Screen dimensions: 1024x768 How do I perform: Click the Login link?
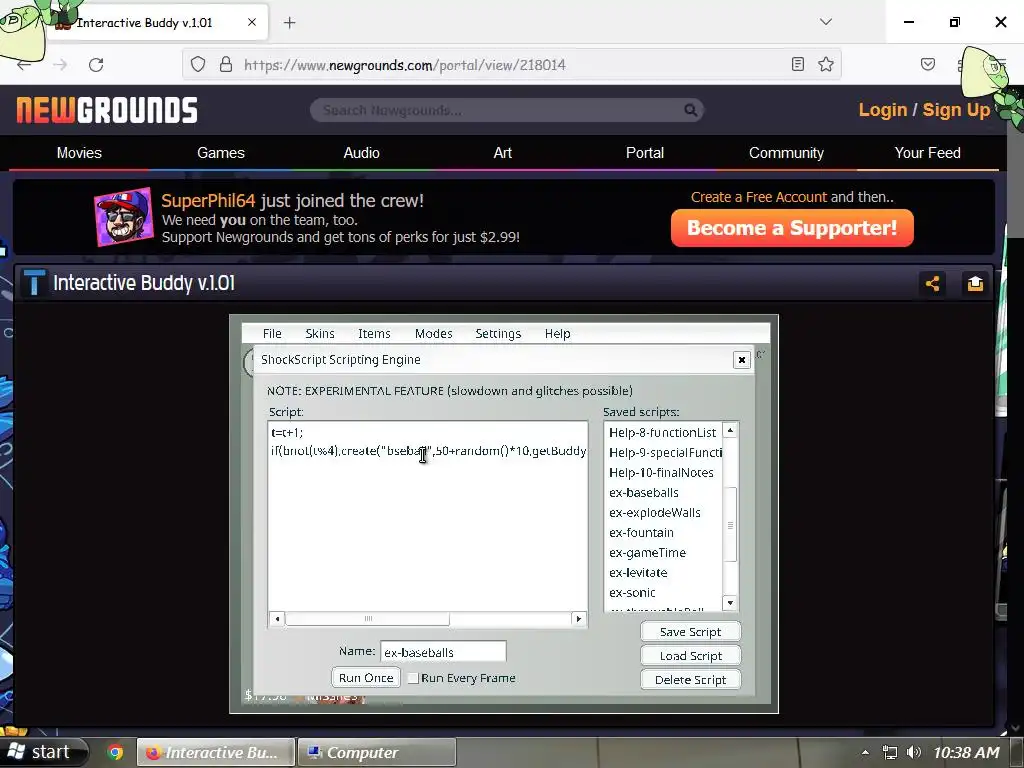point(883,110)
